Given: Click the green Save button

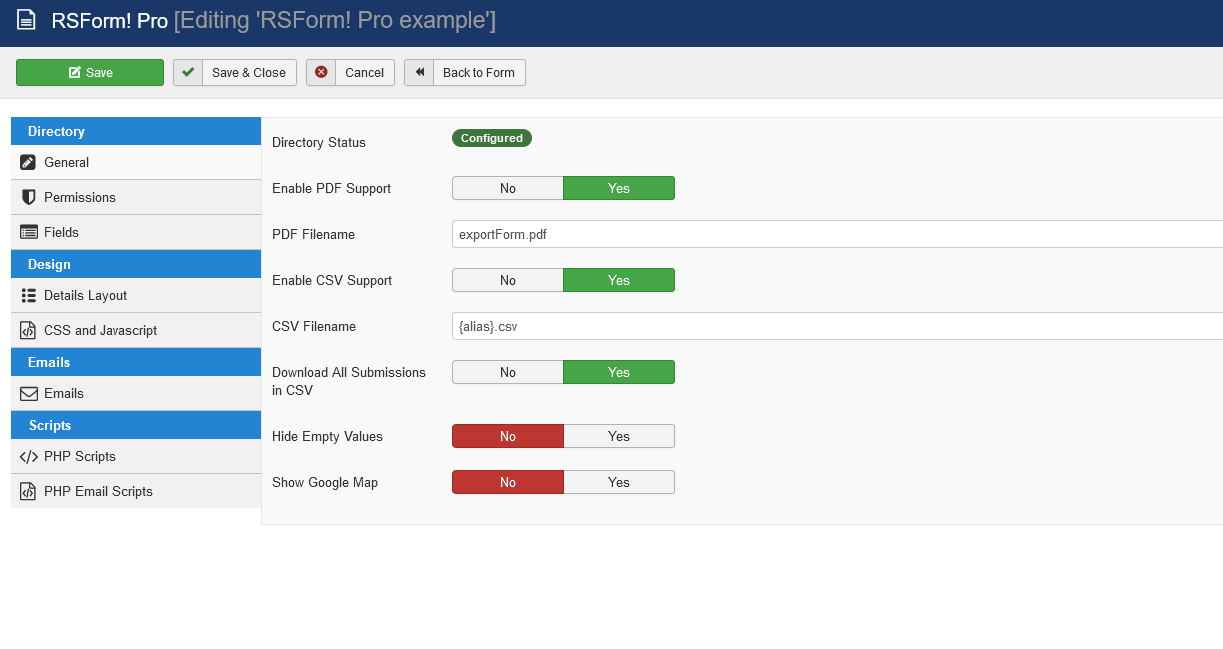Looking at the screenshot, I should click(x=90, y=73).
